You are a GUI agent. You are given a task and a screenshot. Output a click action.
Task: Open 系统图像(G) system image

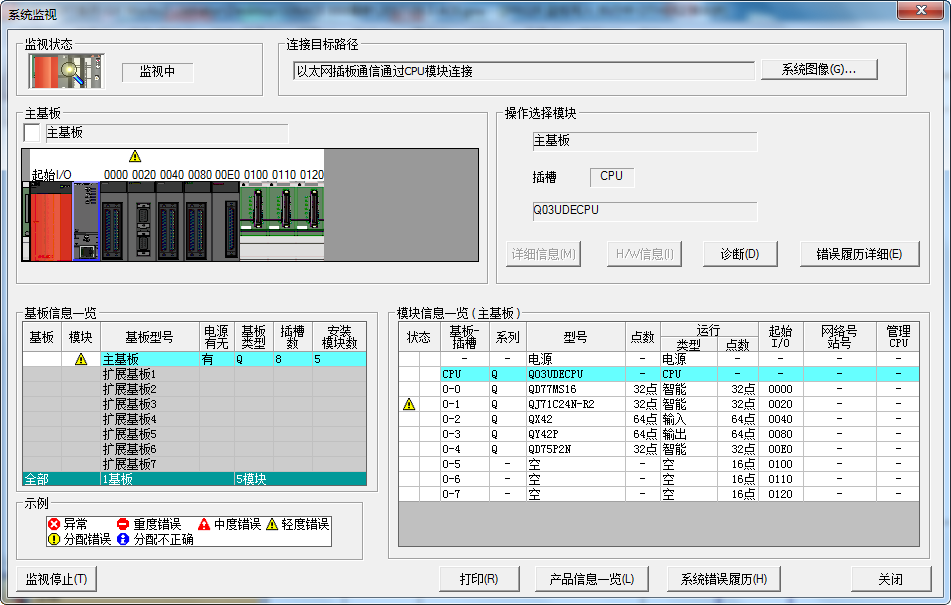point(819,70)
